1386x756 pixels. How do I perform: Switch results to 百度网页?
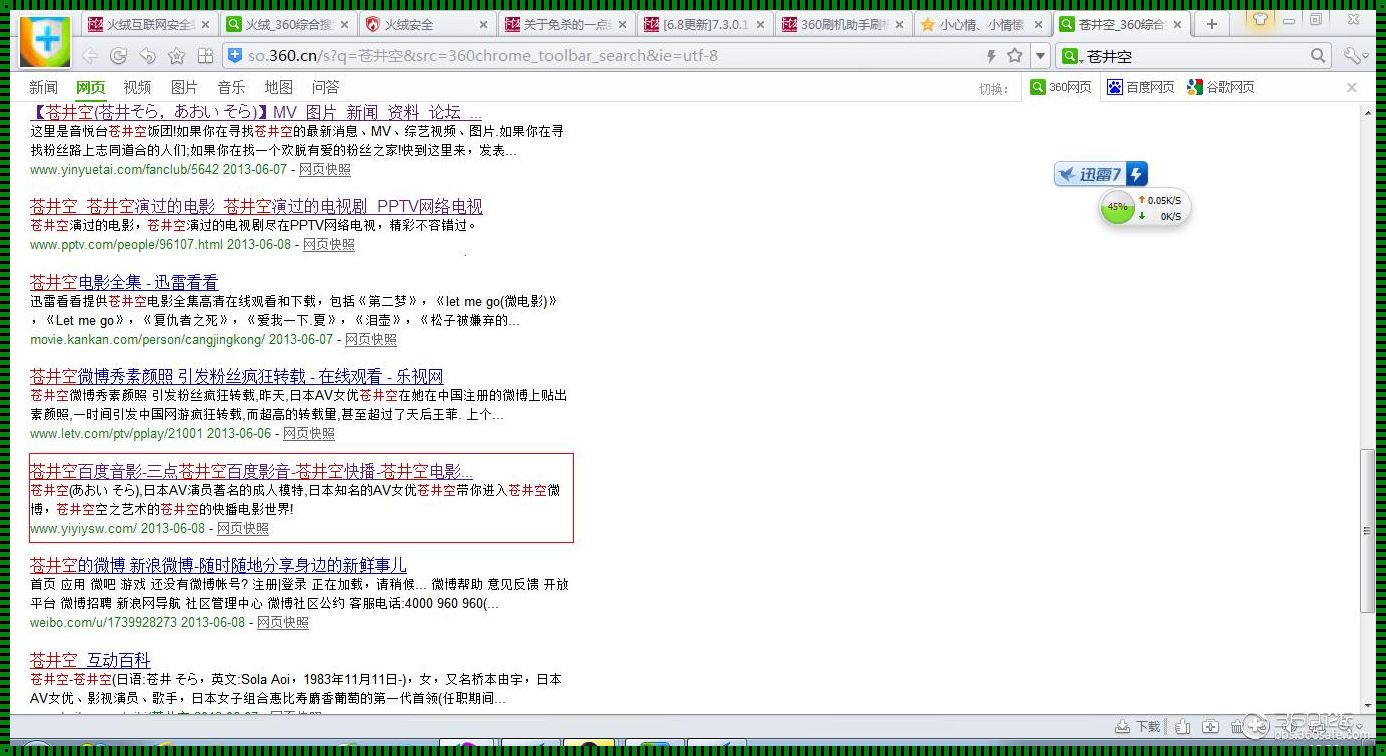(x=1139, y=88)
